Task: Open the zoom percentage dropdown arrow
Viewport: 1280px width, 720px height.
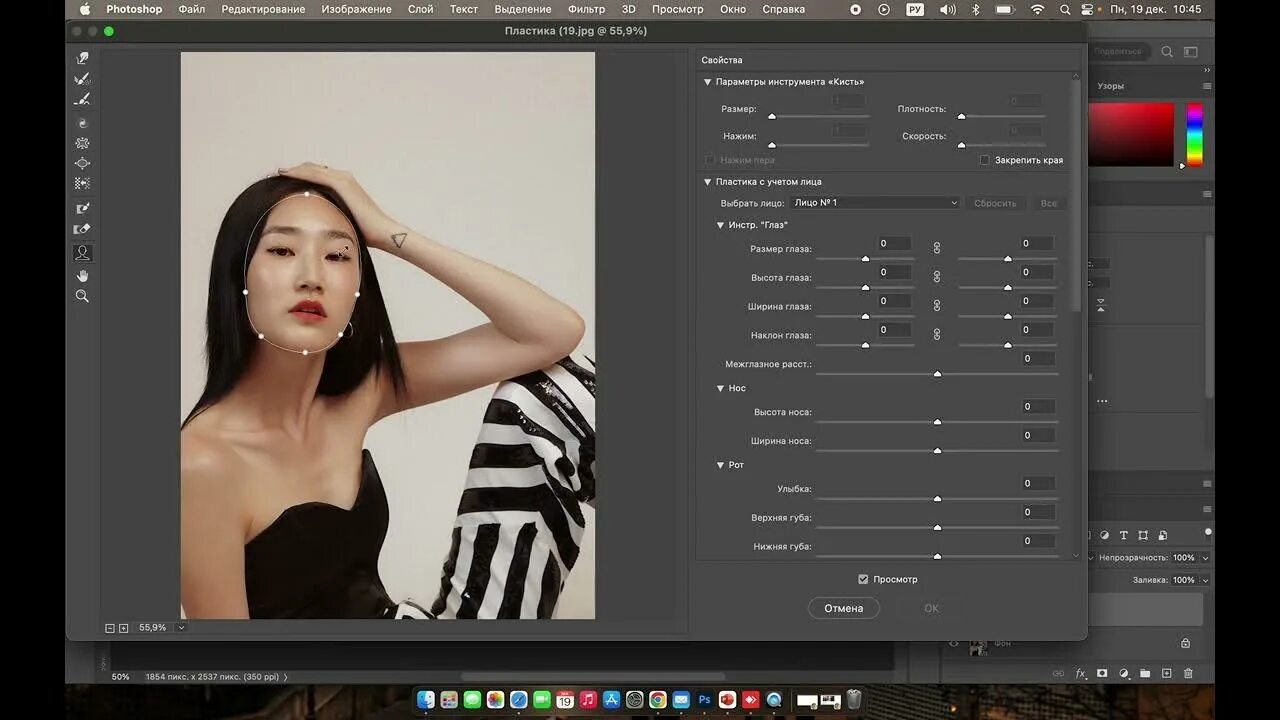Action: [181, 628]
